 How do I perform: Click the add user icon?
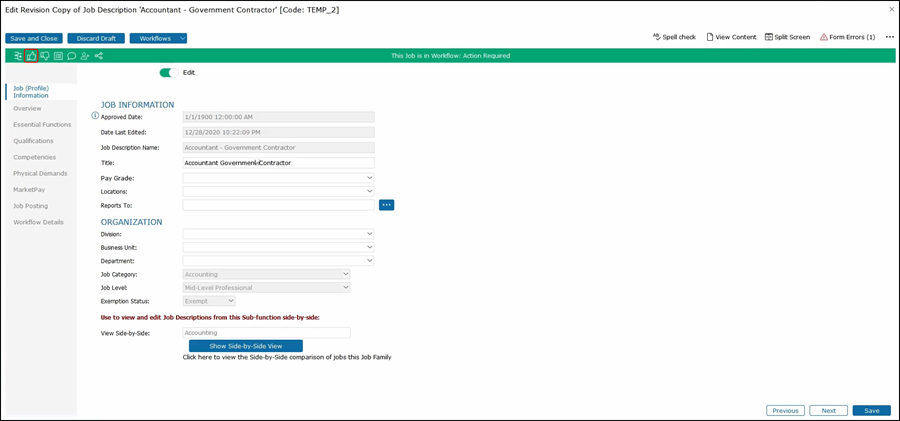click(x=85, y=56)
